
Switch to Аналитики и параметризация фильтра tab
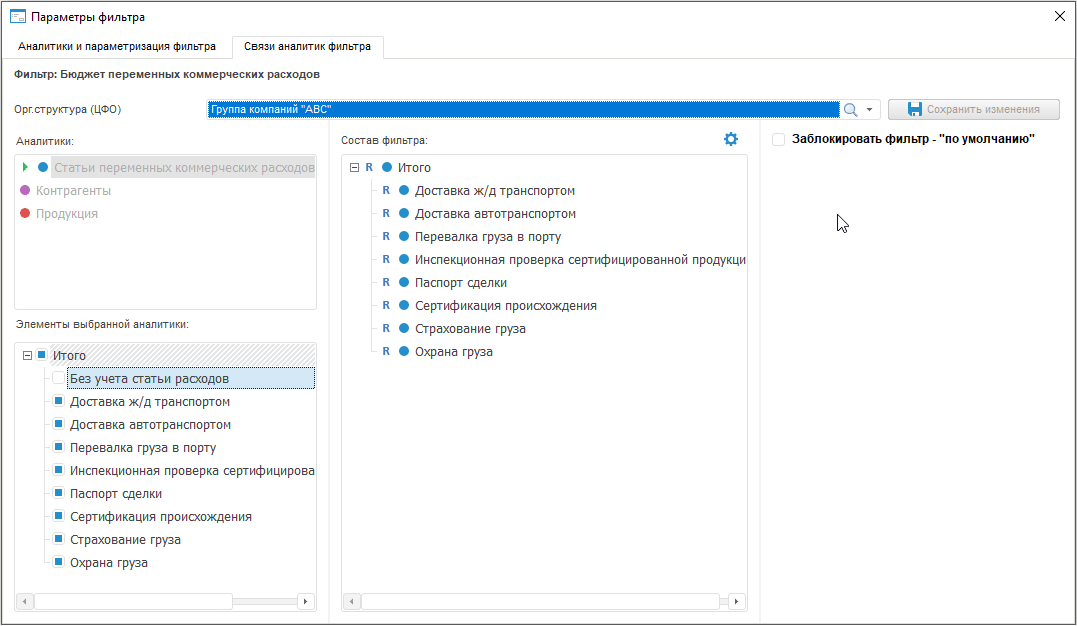coord(117,46)
